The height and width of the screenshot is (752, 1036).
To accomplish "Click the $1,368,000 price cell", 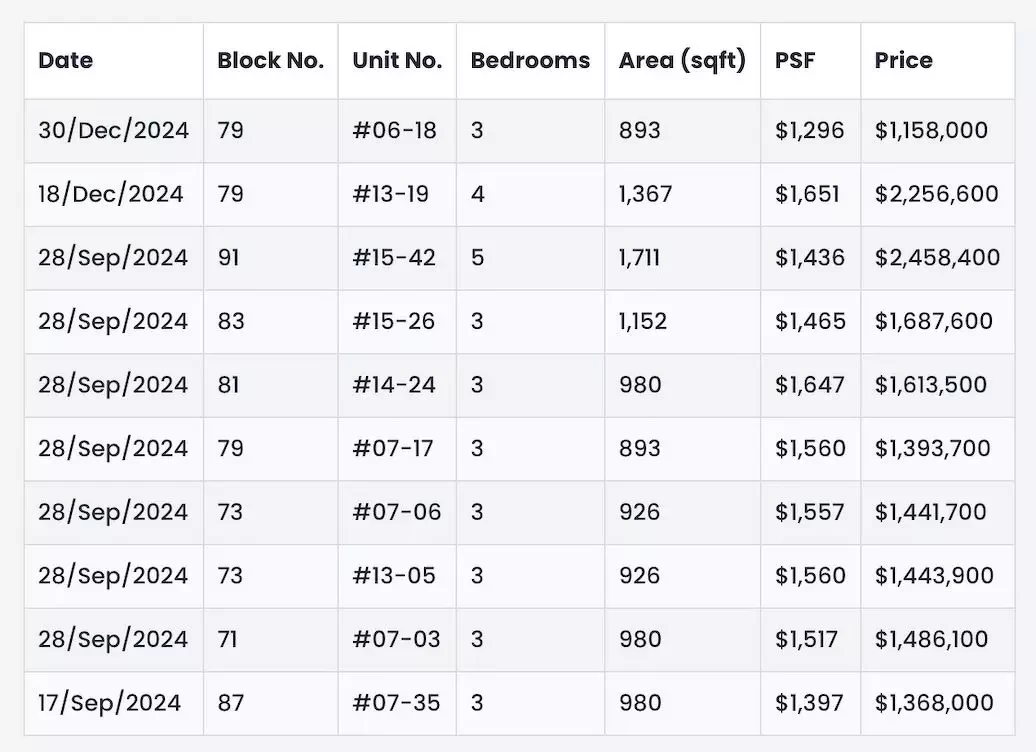I will (938, 703).
